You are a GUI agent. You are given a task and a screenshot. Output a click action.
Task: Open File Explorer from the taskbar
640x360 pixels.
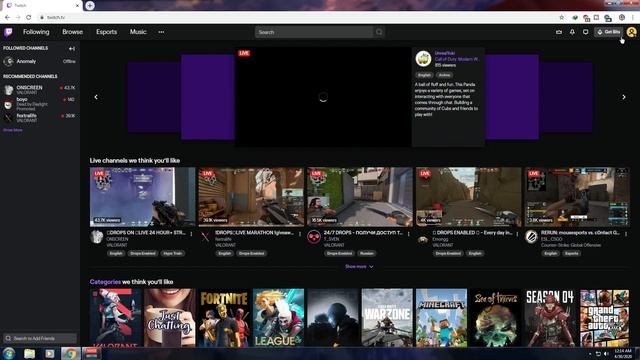pos(29,353)
